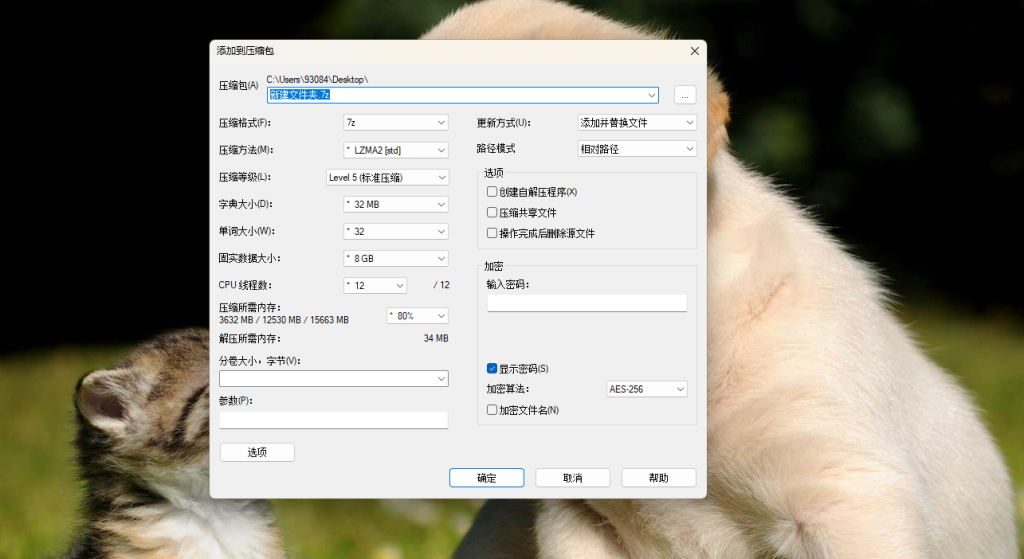Open the 单词大小 dropdown showing 32

tap(396, 231)
